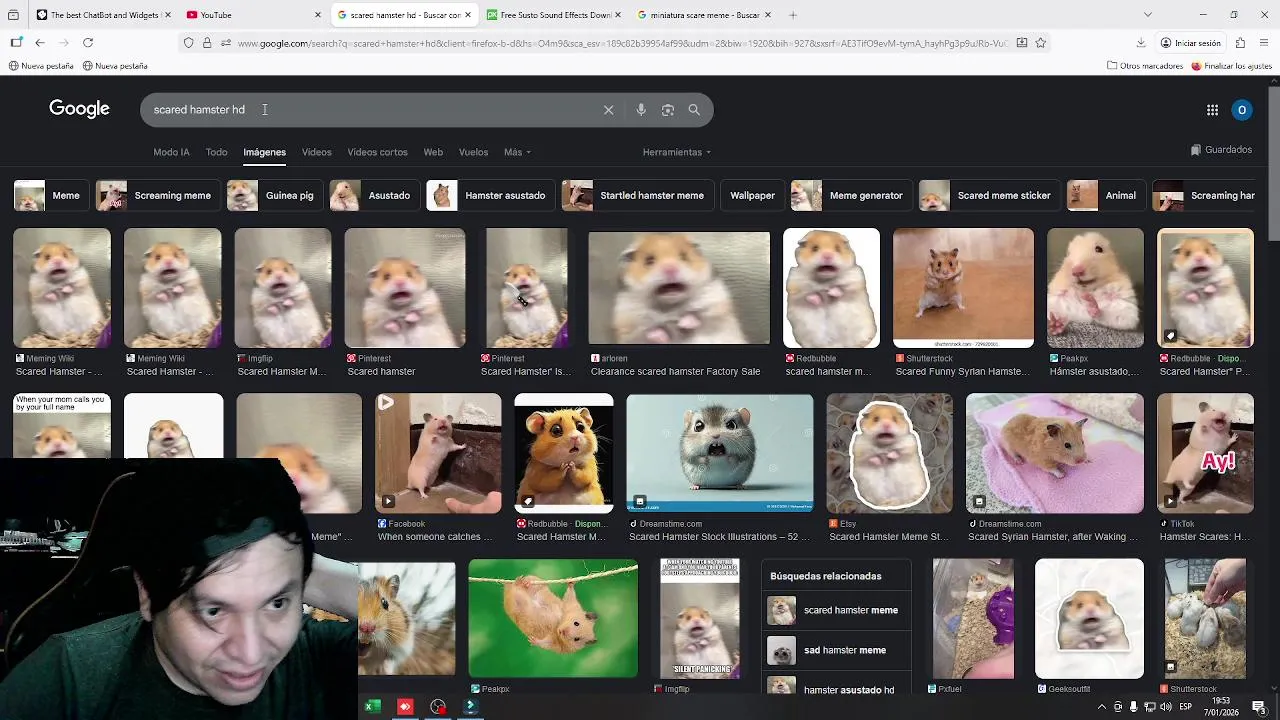Image resolution: width=1280 pixels, height=720 pixels.
Task: Show hidden system tray icons
Action: pos(1101,707)
